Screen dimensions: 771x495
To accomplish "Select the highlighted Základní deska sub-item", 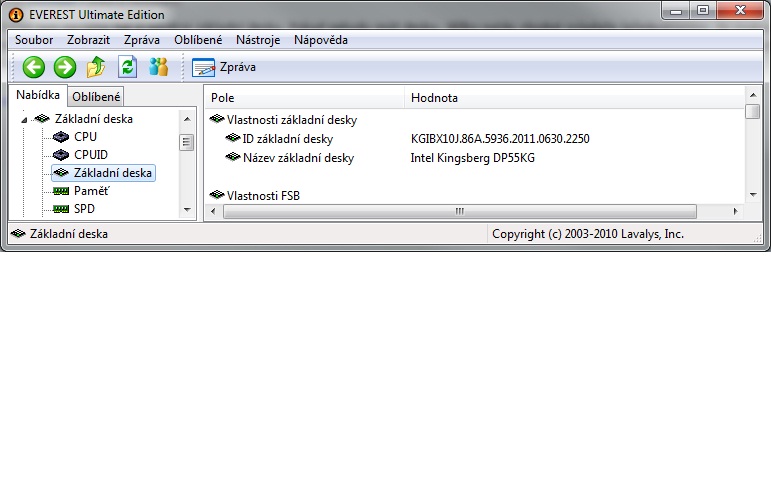I will [104, 173].
